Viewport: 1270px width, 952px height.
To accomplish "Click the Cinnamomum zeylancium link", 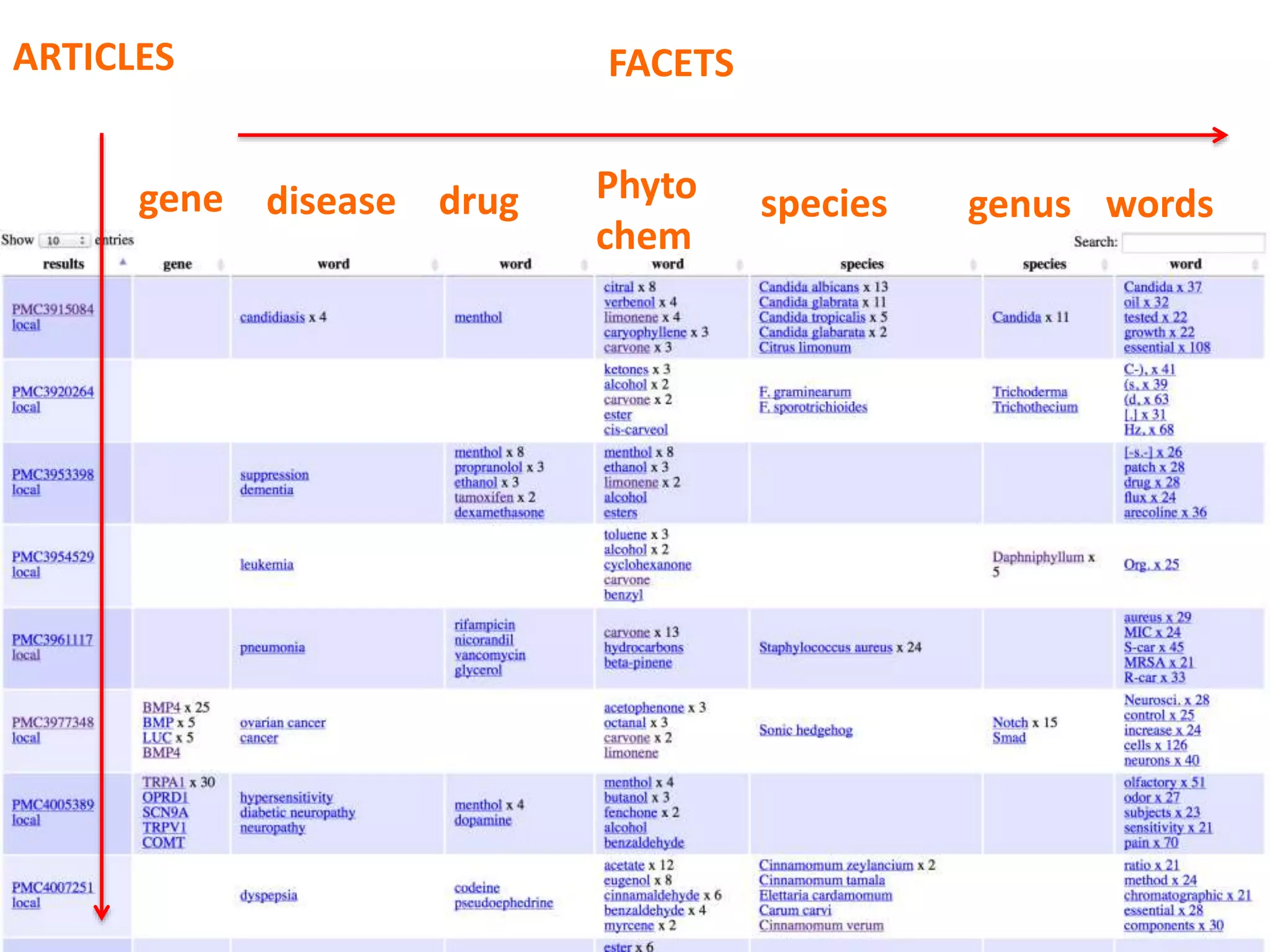I will [x=836, y=865].
